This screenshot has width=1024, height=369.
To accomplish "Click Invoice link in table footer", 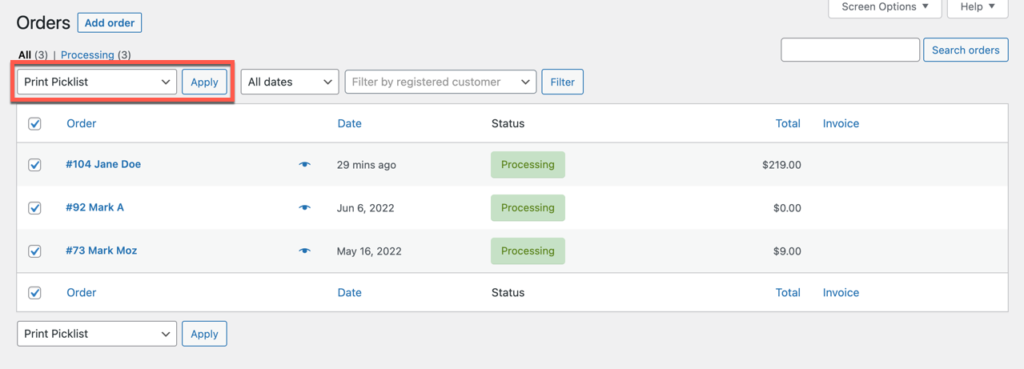I will pyautogui.click(x=841, y=293).
